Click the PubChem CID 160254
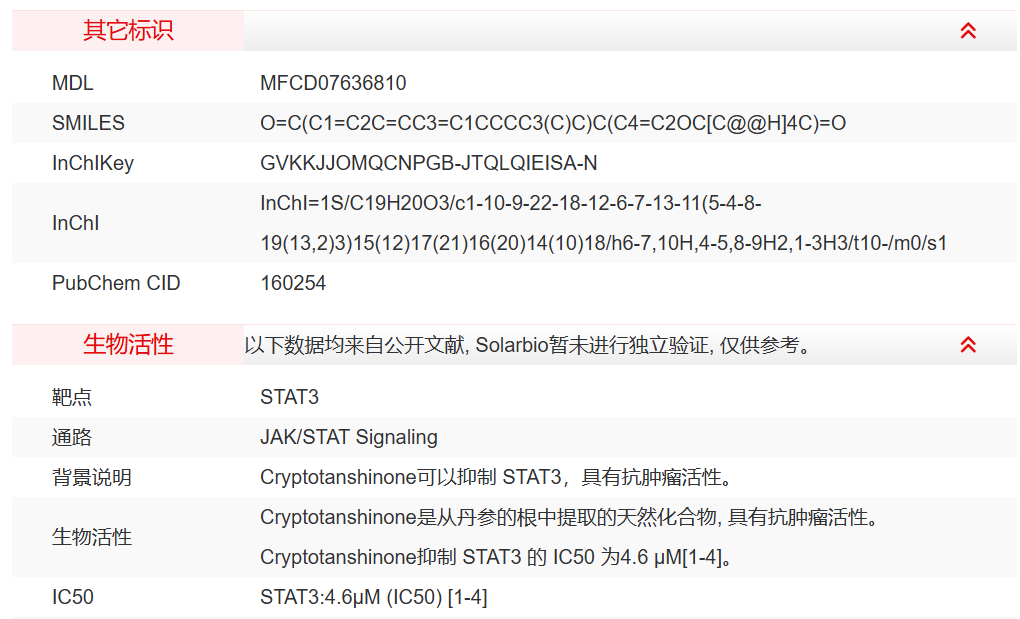 293,283
